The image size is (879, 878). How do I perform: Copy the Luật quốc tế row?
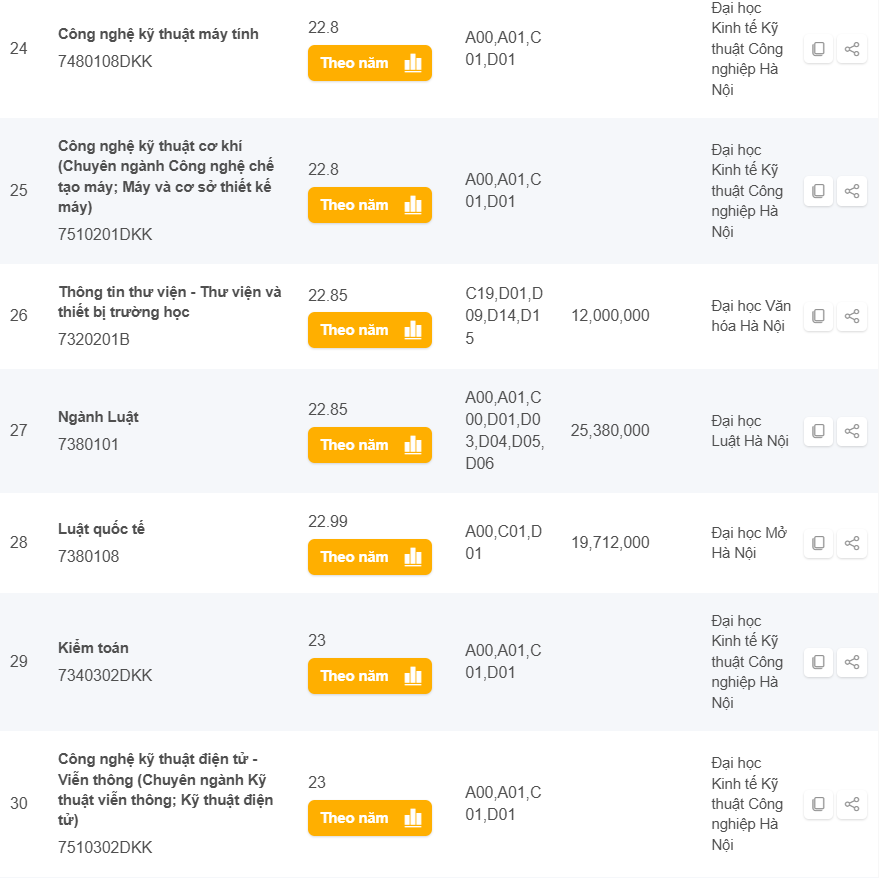818,543
